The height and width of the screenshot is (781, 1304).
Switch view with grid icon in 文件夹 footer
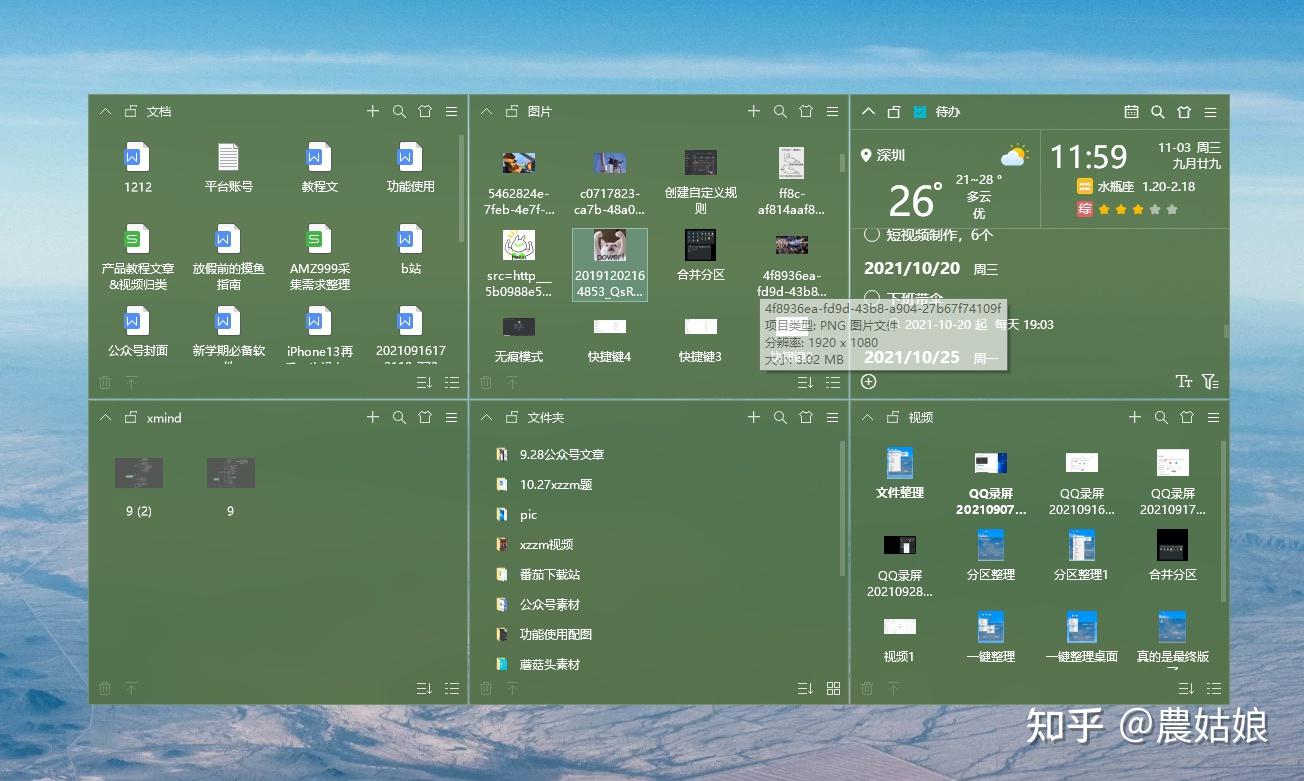[833, 688]
